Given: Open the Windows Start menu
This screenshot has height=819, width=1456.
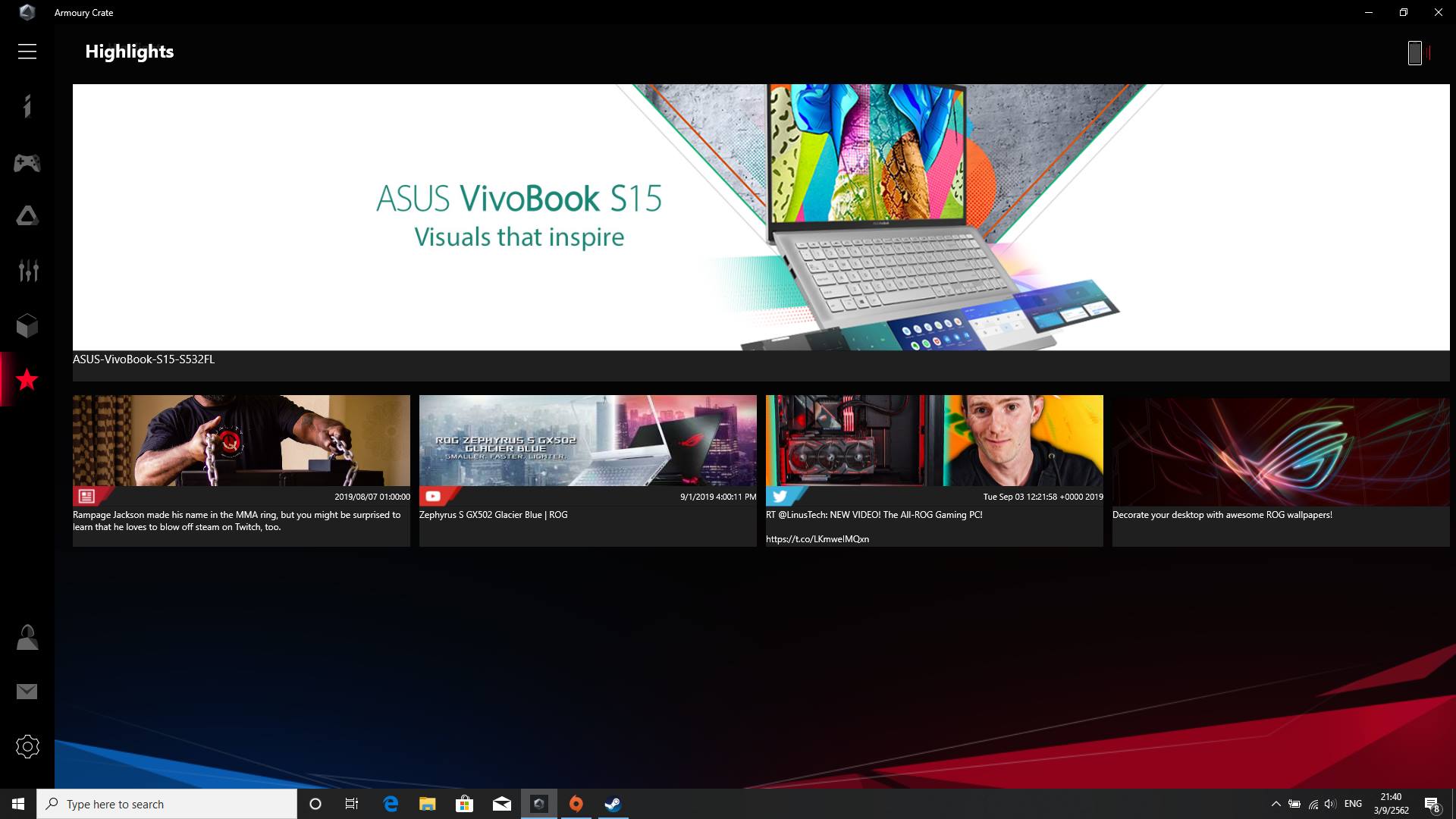Looking at the screenshot, I should pyautogui.click(x=18, y=804).
